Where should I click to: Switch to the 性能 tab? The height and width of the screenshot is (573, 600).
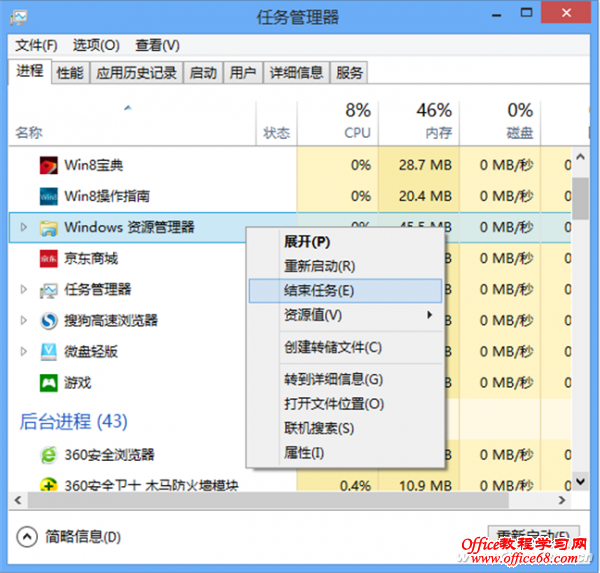tap(70, 72)
